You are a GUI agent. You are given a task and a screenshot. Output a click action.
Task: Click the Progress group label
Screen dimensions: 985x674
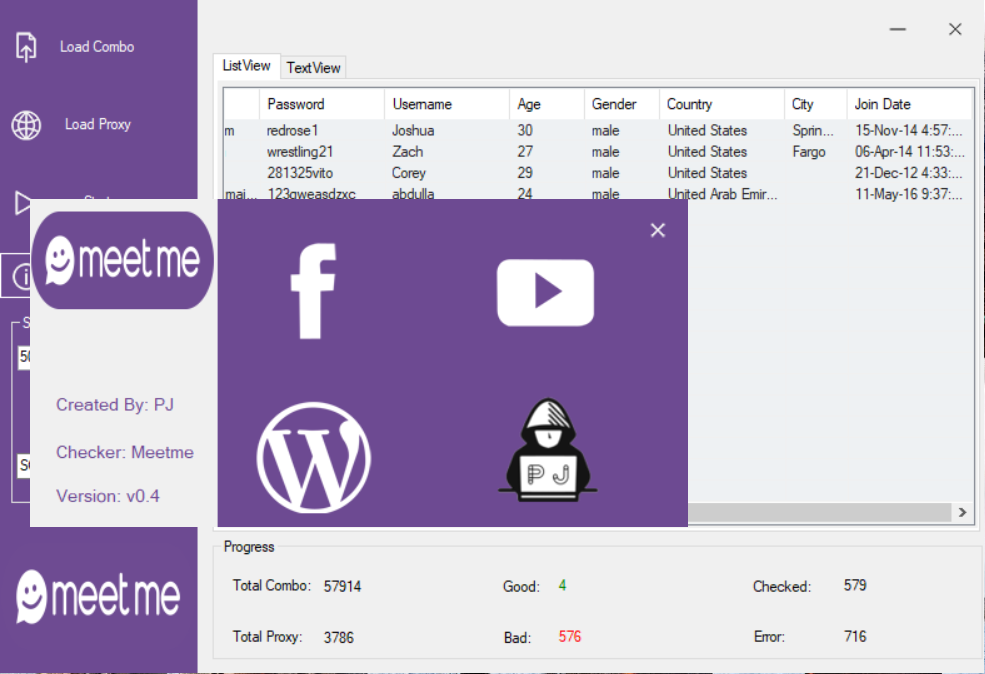249,547
